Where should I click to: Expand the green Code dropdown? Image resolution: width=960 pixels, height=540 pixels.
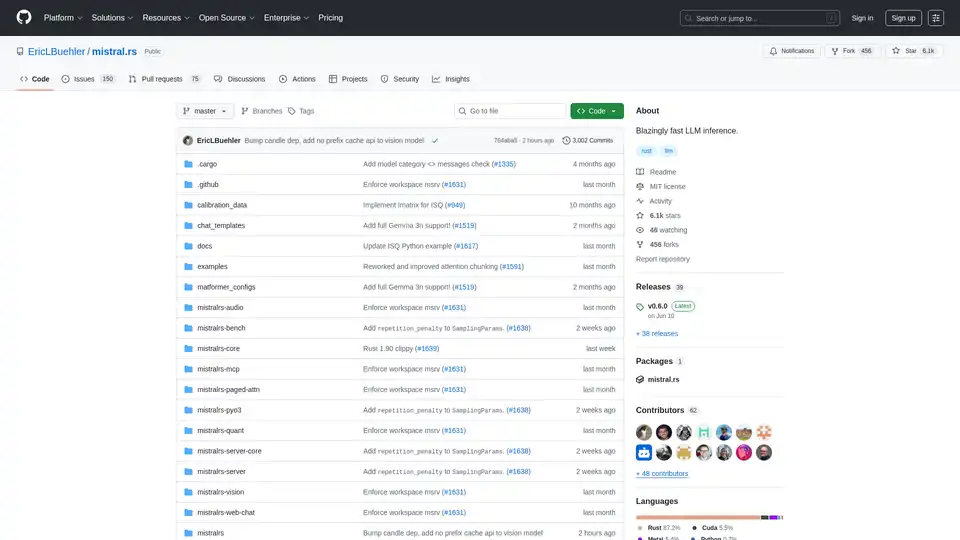pos(597,111)
